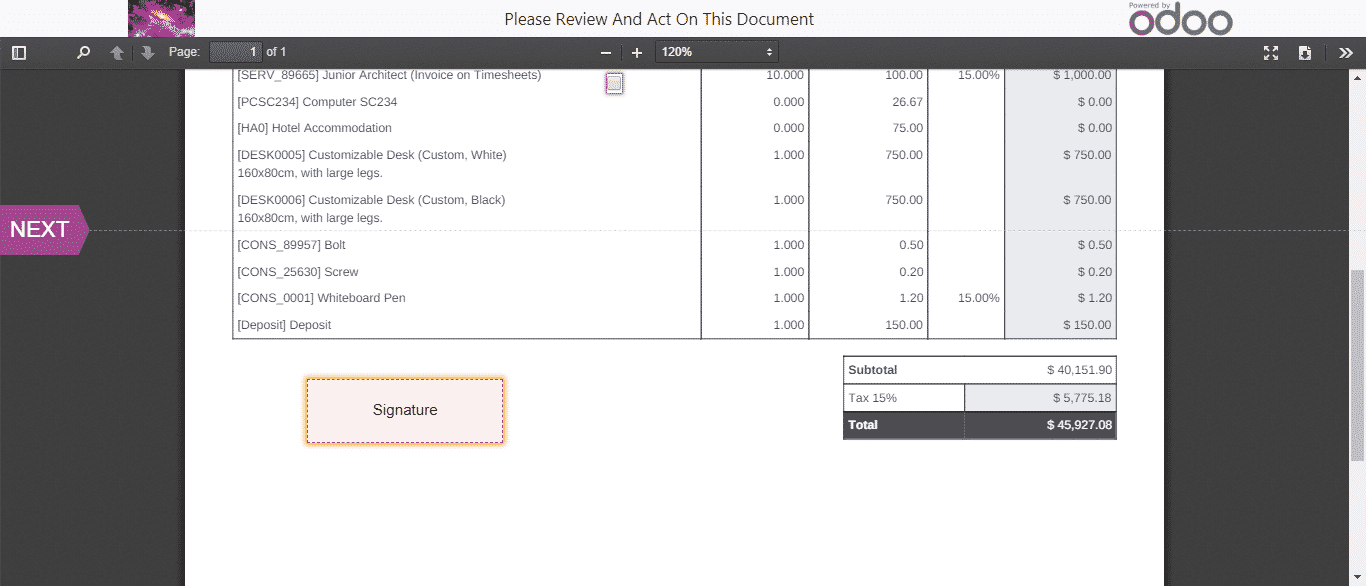This screenshot has width=1366, height=586.
Task: Tick the checkbox beside Junior Architect line
Action: click(614, 84)
